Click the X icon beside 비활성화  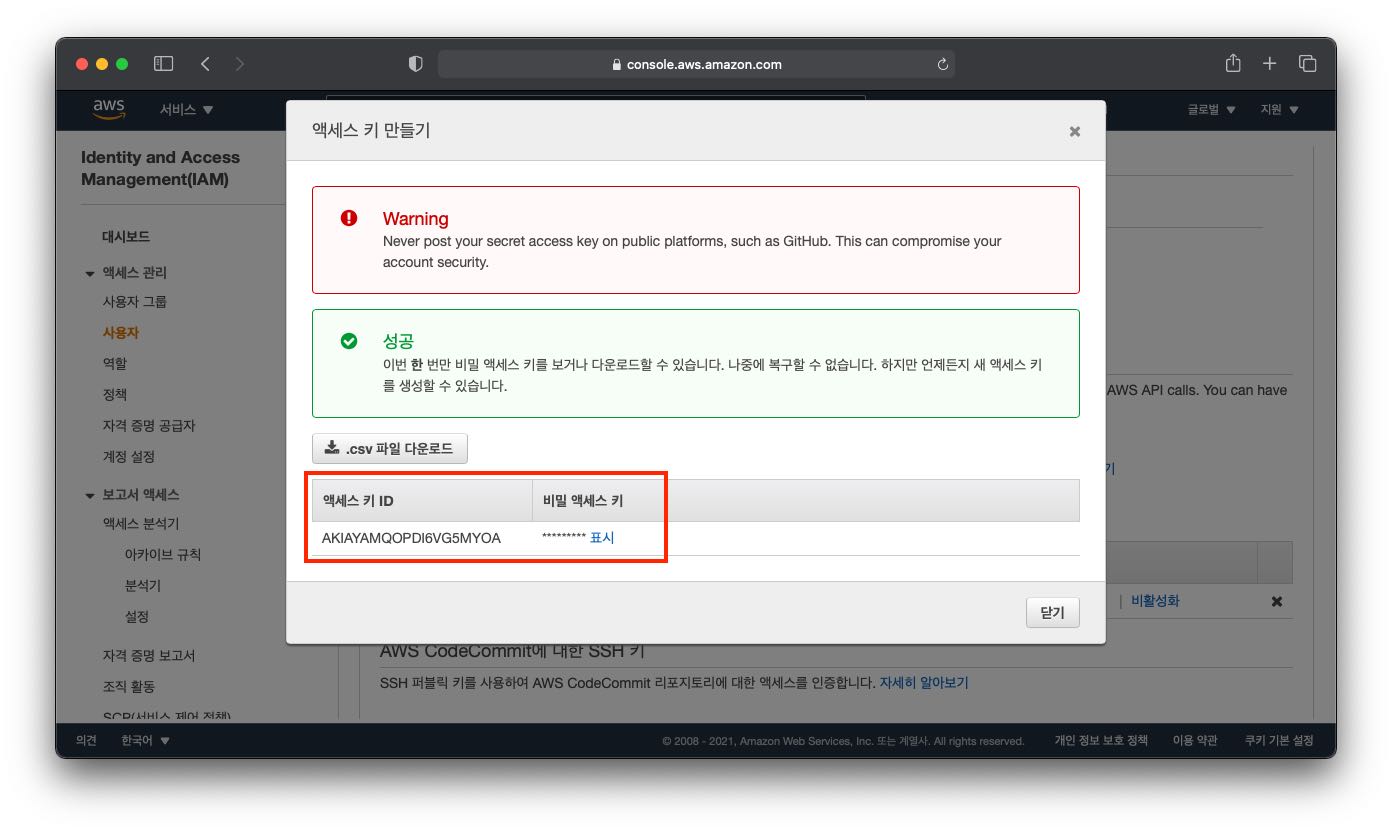tap(1276, 602)
